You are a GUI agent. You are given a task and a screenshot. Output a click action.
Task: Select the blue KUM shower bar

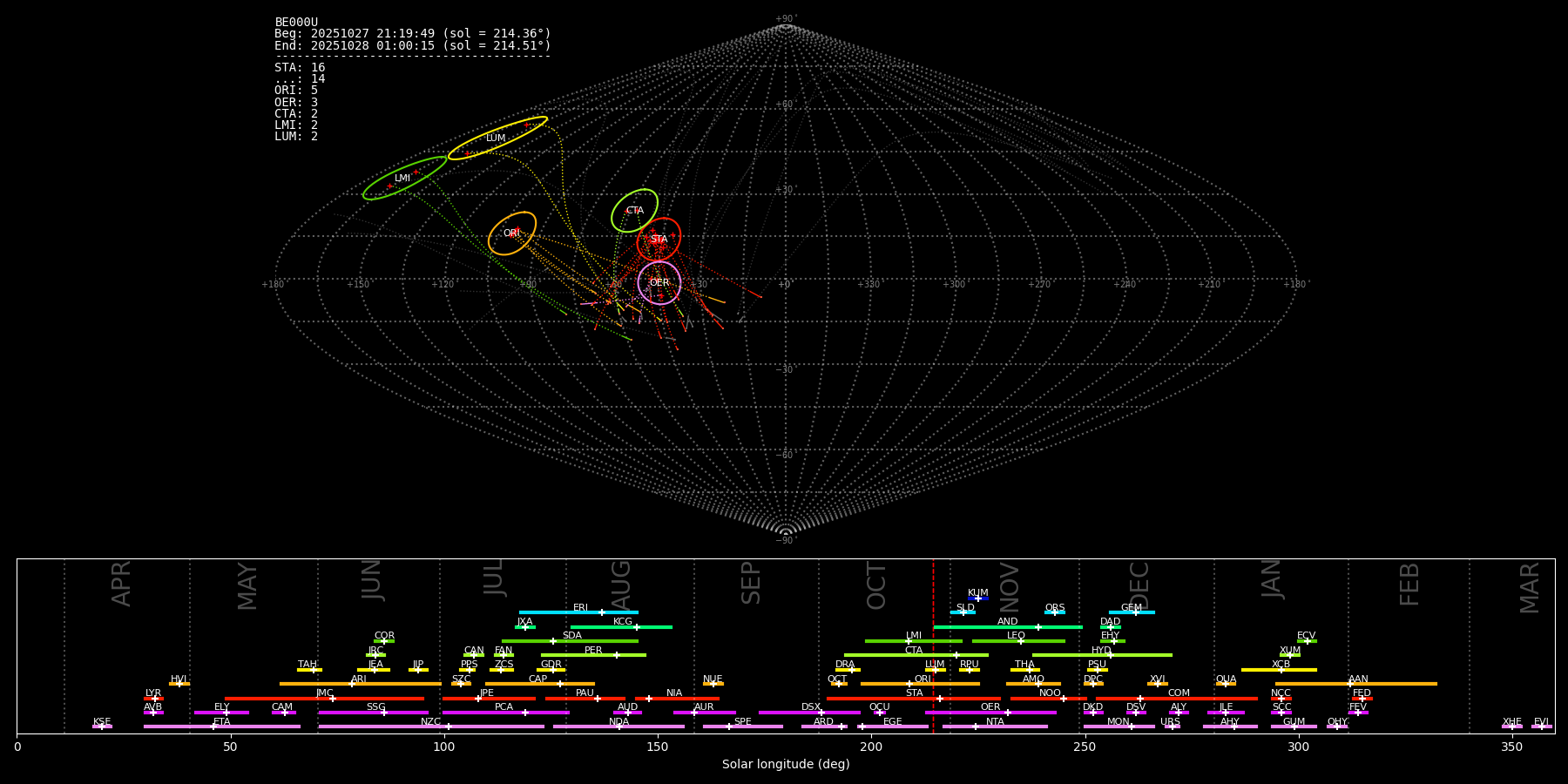978,598
